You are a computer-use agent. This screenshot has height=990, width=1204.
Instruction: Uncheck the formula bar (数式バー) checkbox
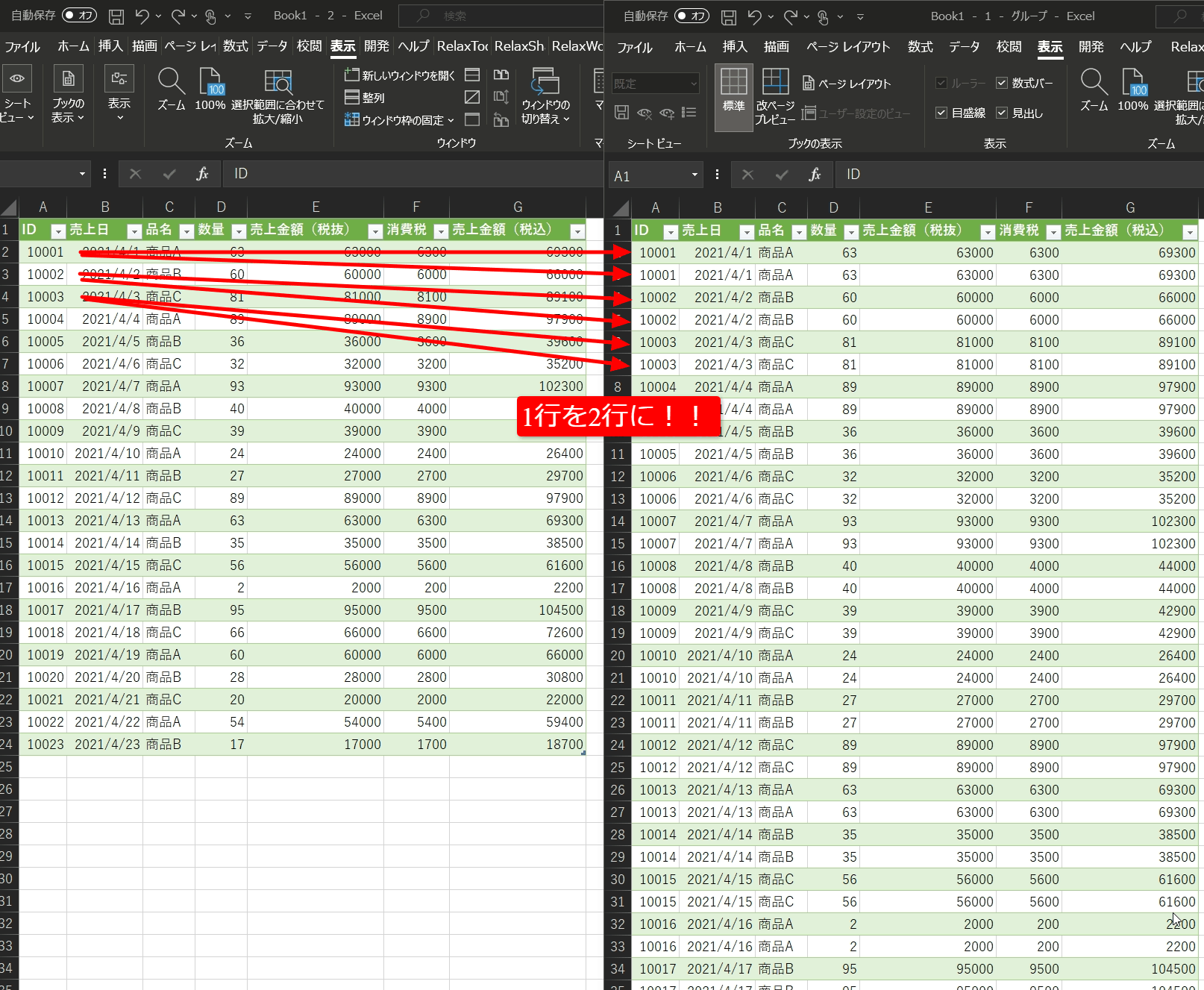[1002, 84]
